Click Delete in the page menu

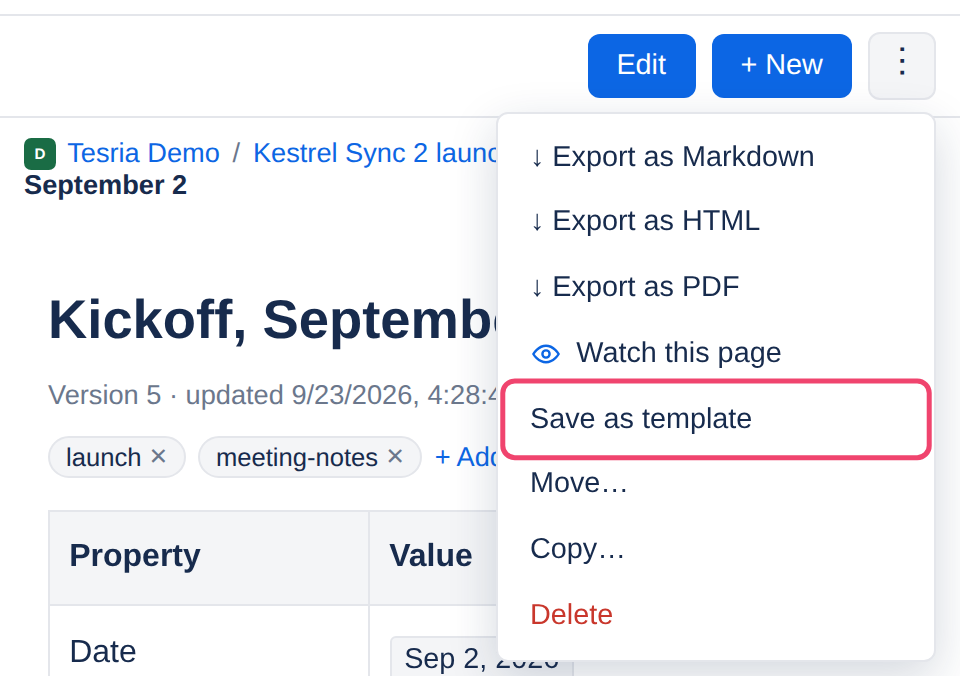point(716,614)
